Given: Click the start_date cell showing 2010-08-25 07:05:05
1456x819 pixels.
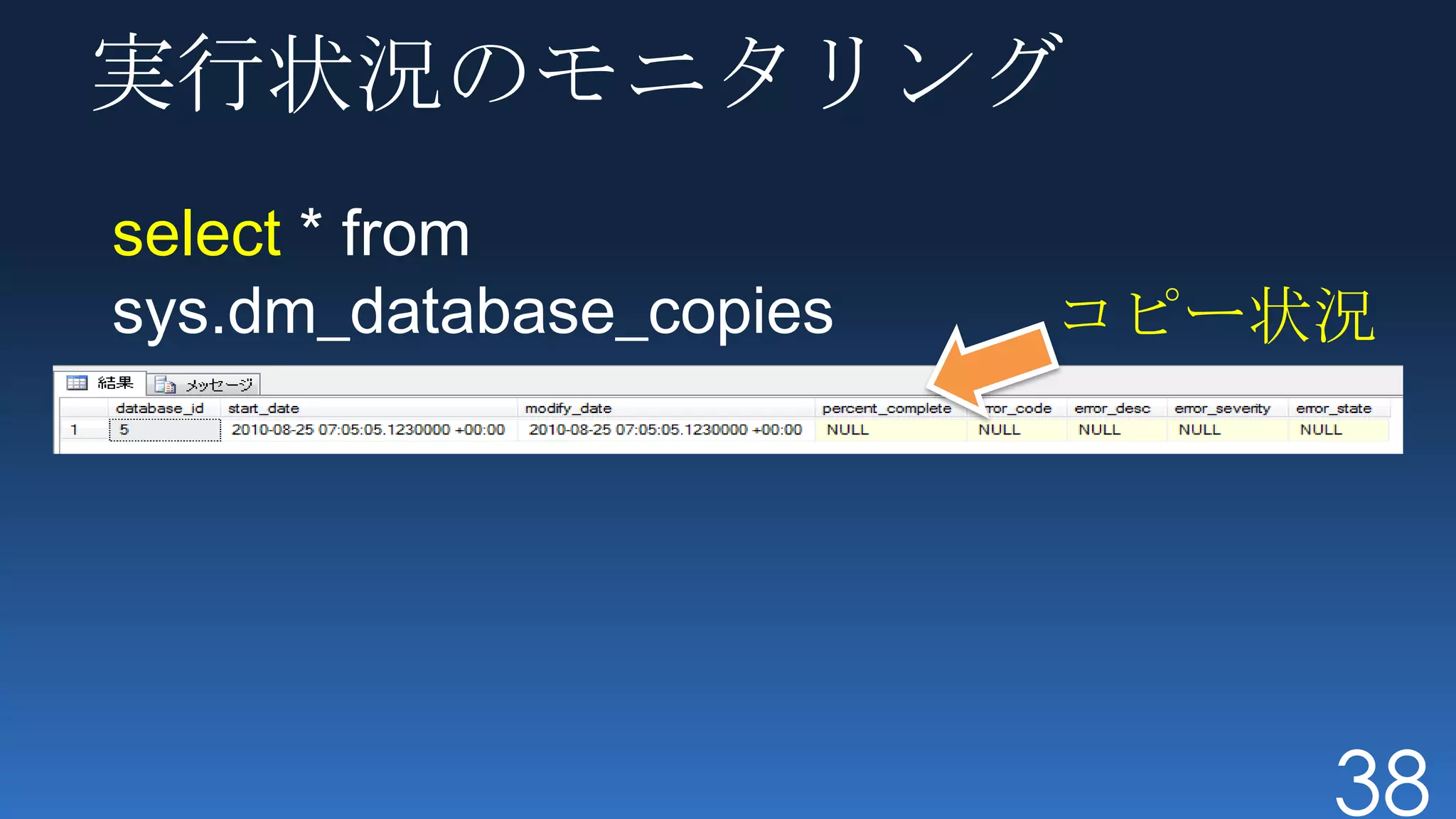Looking at the screenshot, I should [x=369, y=429].
